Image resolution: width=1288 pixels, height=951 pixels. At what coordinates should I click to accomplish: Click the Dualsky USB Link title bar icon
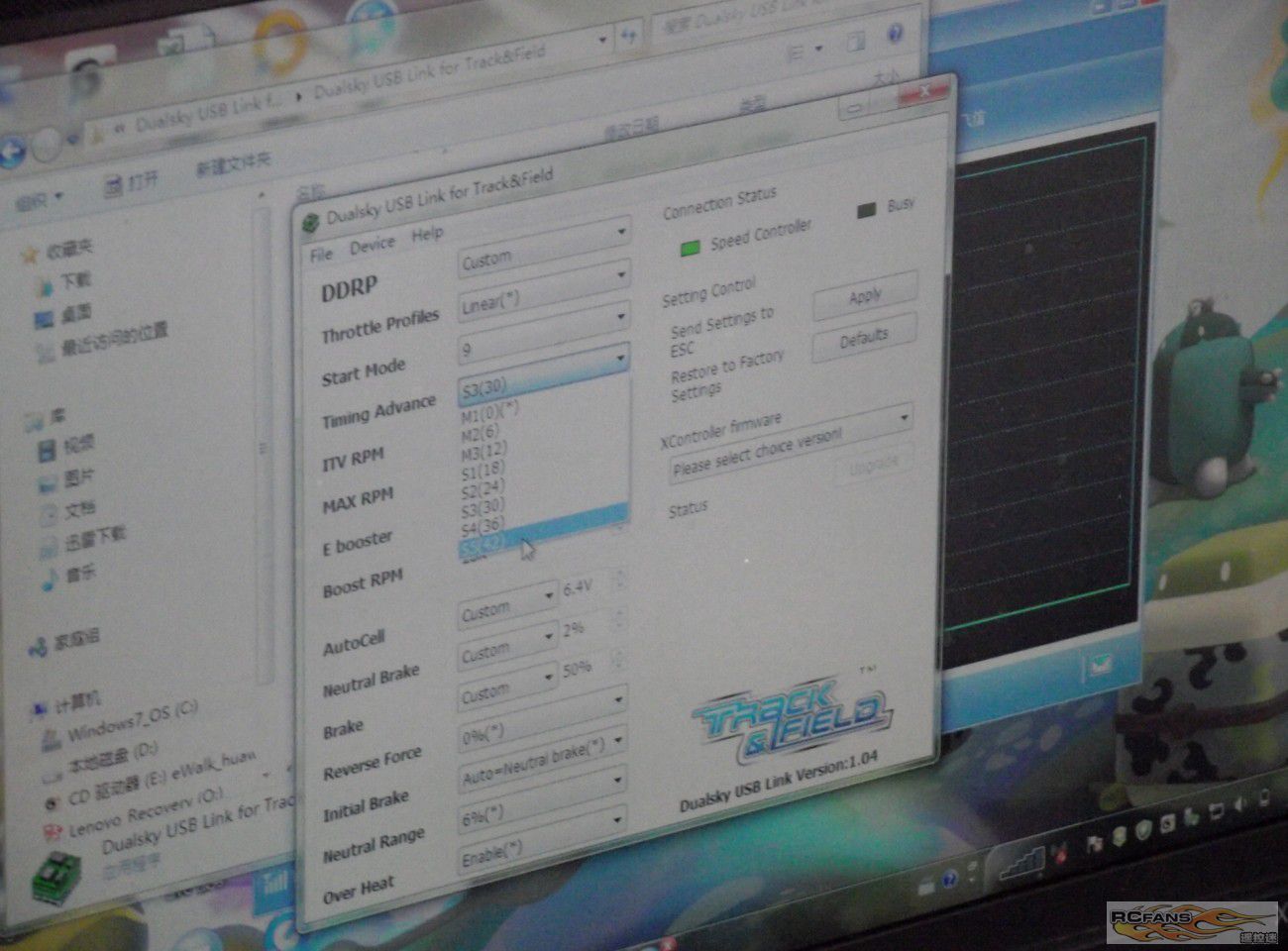point(312,221)
